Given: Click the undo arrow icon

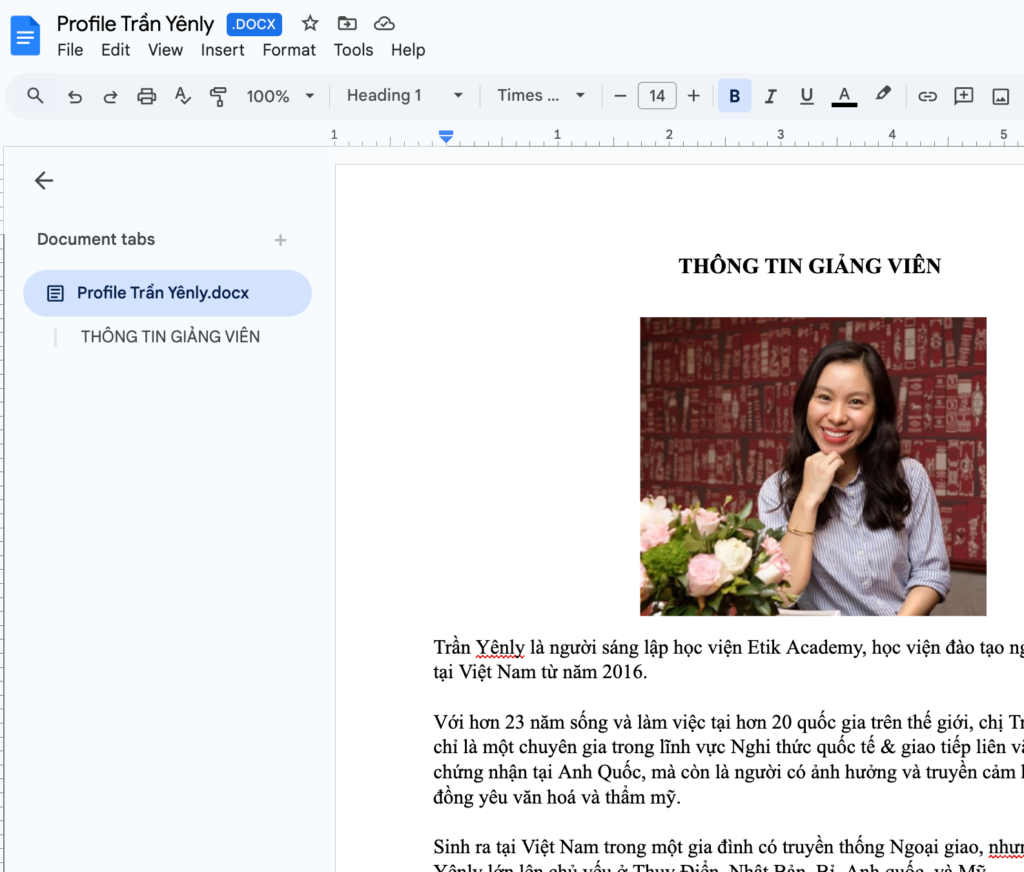Looking at the screenshot, I should click(x=74, y=96).
